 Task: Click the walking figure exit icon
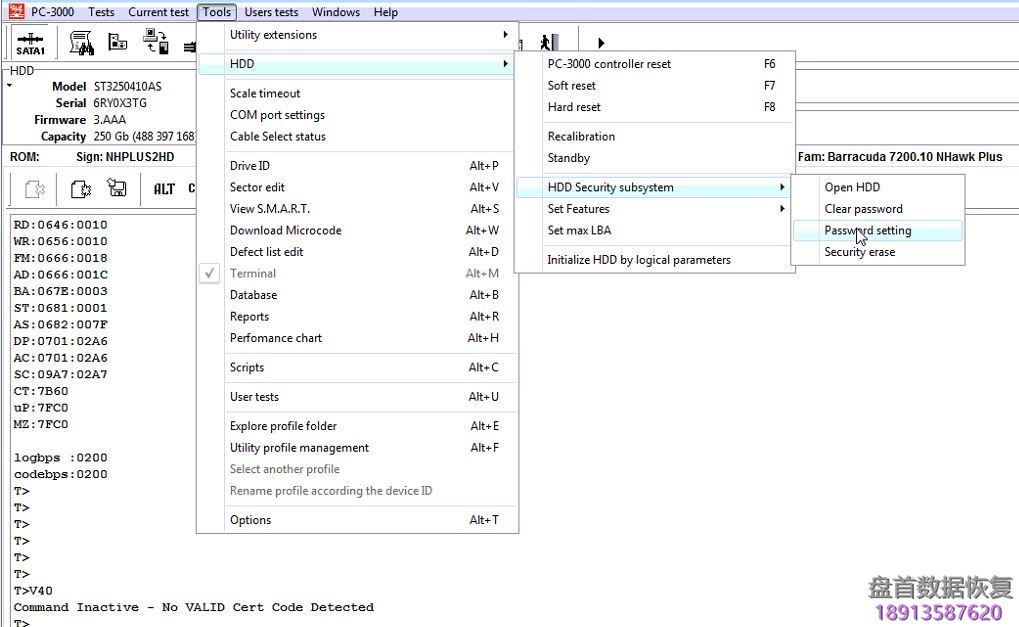[547, 42]
